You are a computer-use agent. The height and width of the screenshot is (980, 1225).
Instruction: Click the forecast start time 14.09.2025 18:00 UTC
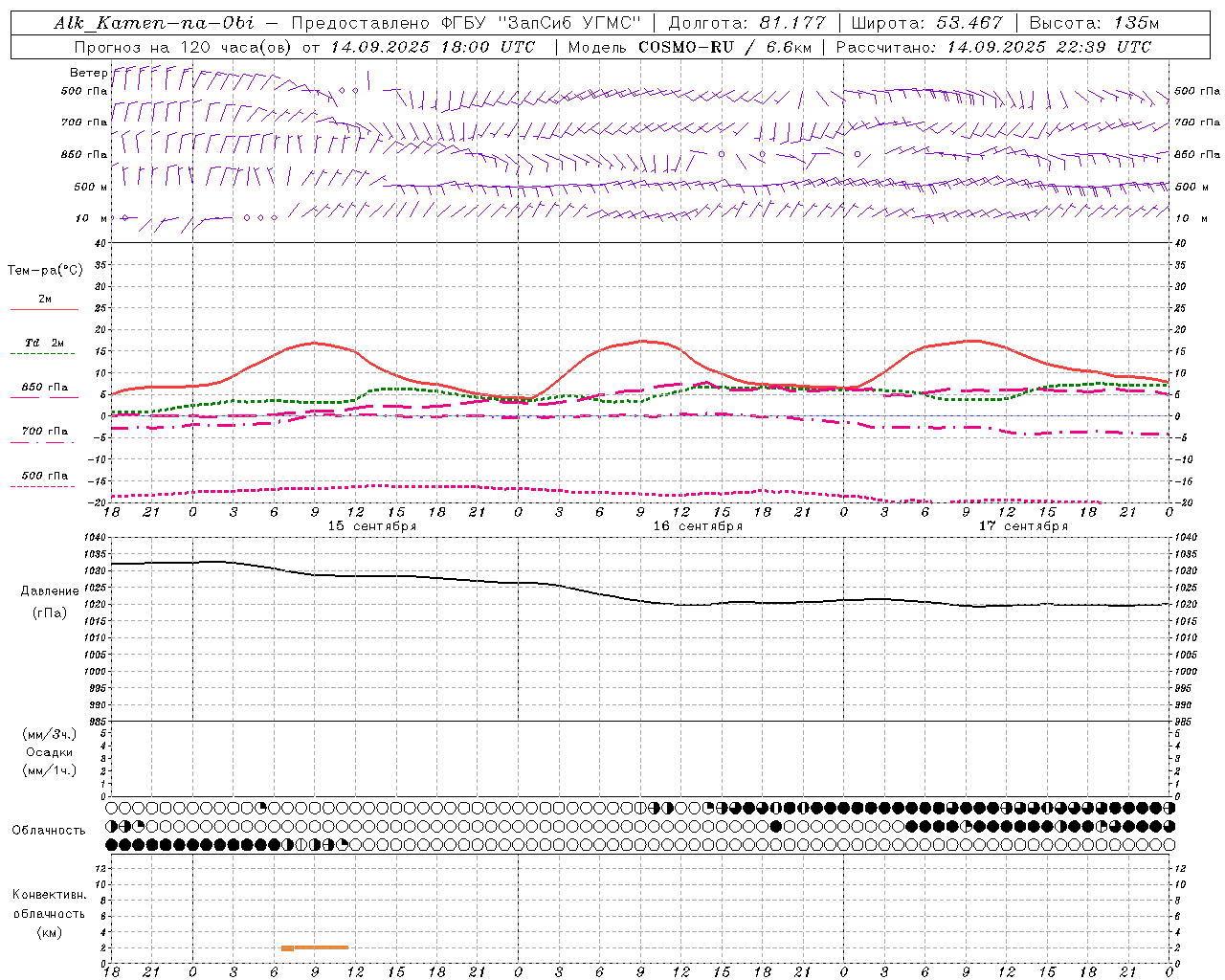click(433, 47)
